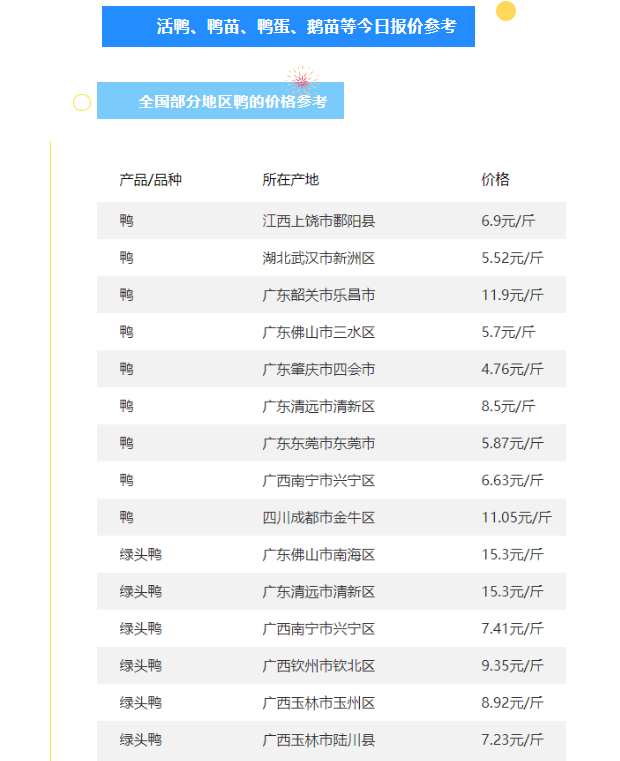Select the 湖北武汉市新洲区 location cell
Screen dimensions: 620x761
[318, 258]
